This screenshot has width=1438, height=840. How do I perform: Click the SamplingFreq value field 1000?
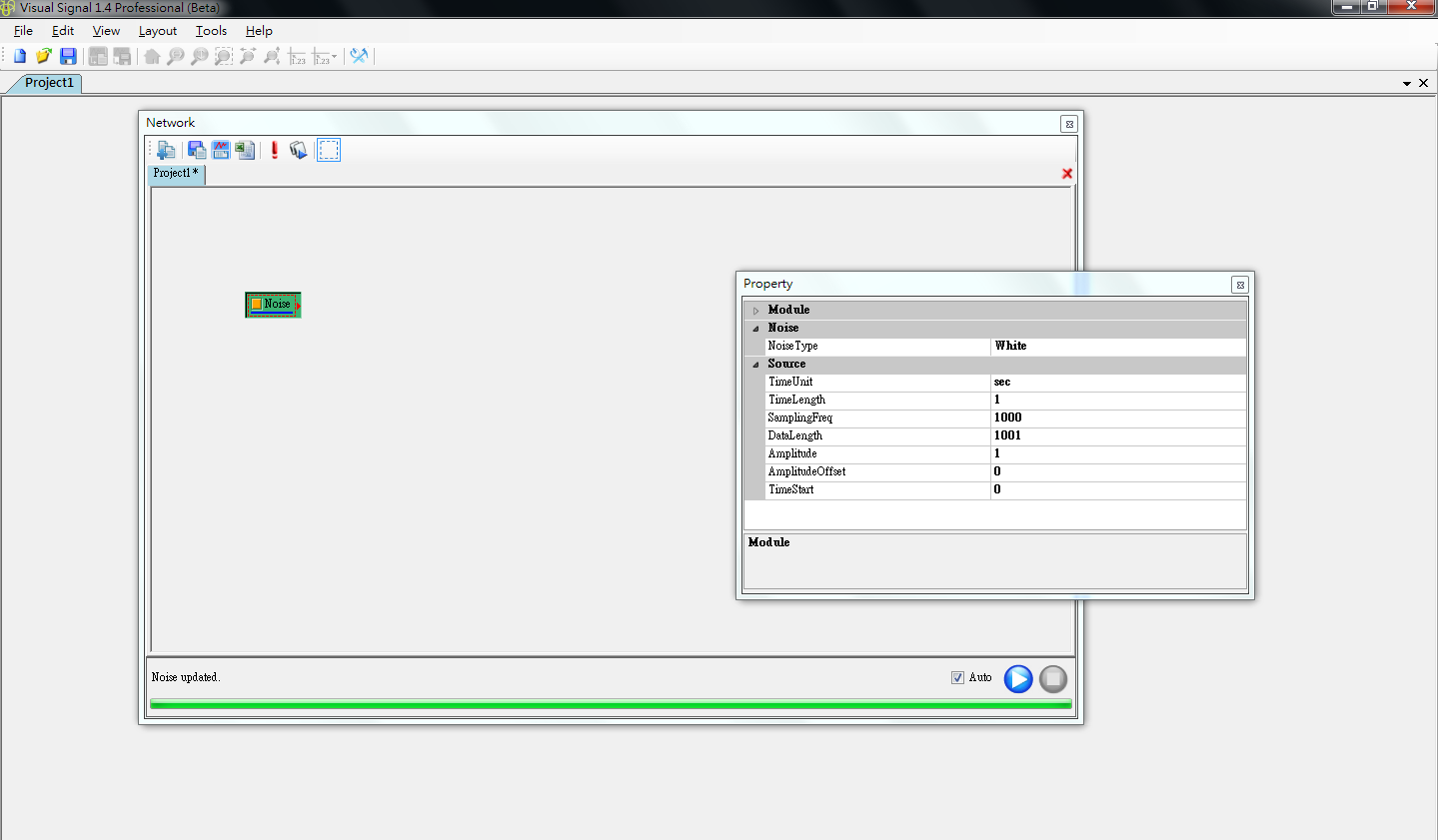(1117, 418)
